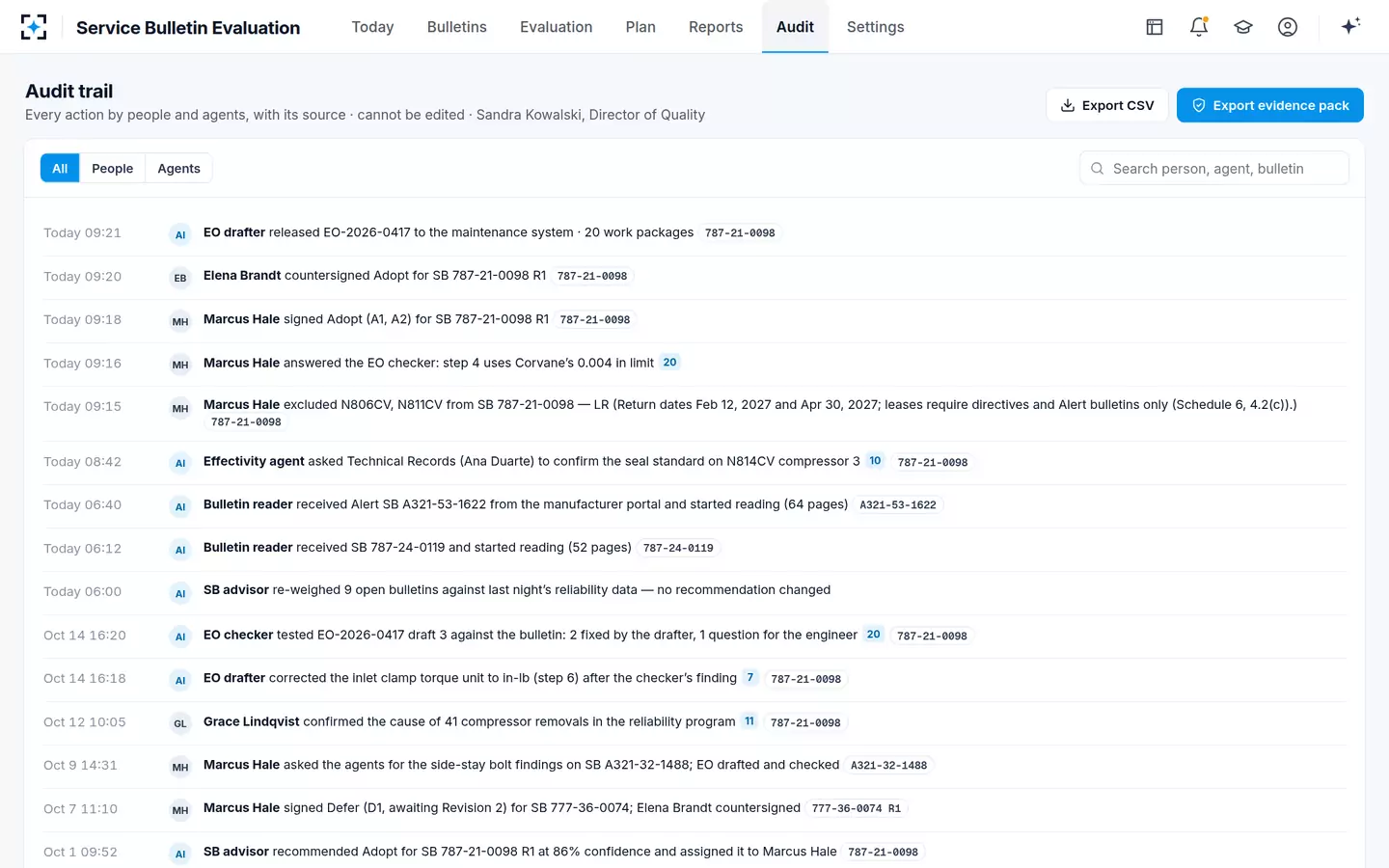Open the notifications bell
The image size is (1389, 868).
pos(1199,27)
